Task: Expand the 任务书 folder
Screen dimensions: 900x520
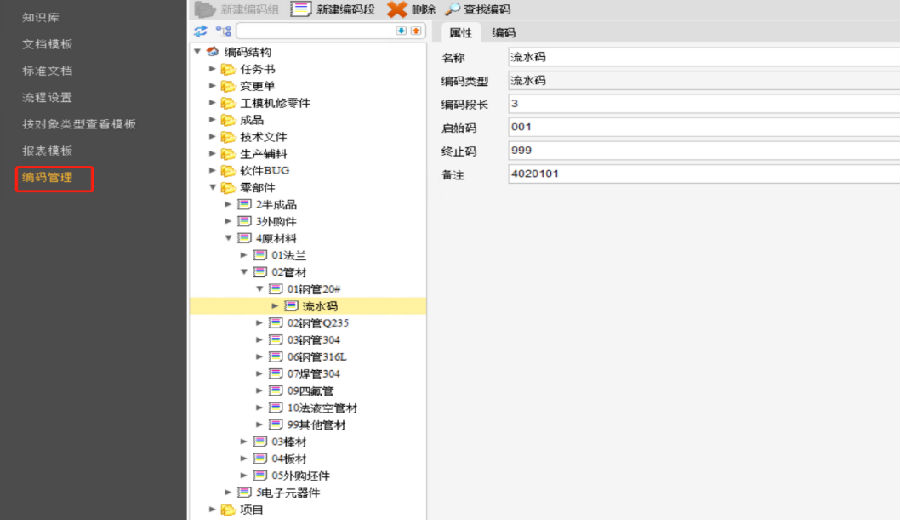Action: [x=212, y=69]
